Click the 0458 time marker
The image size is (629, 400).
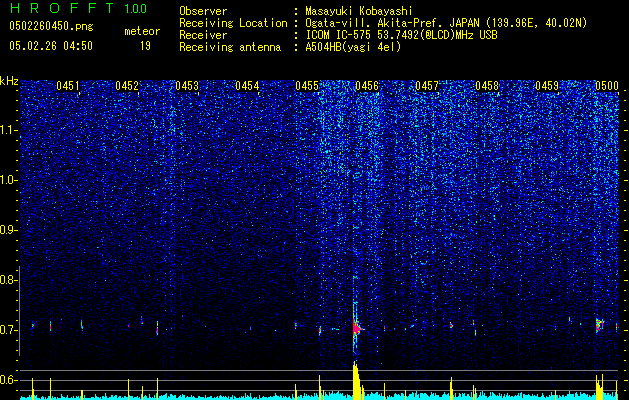[x=487, y=86]
